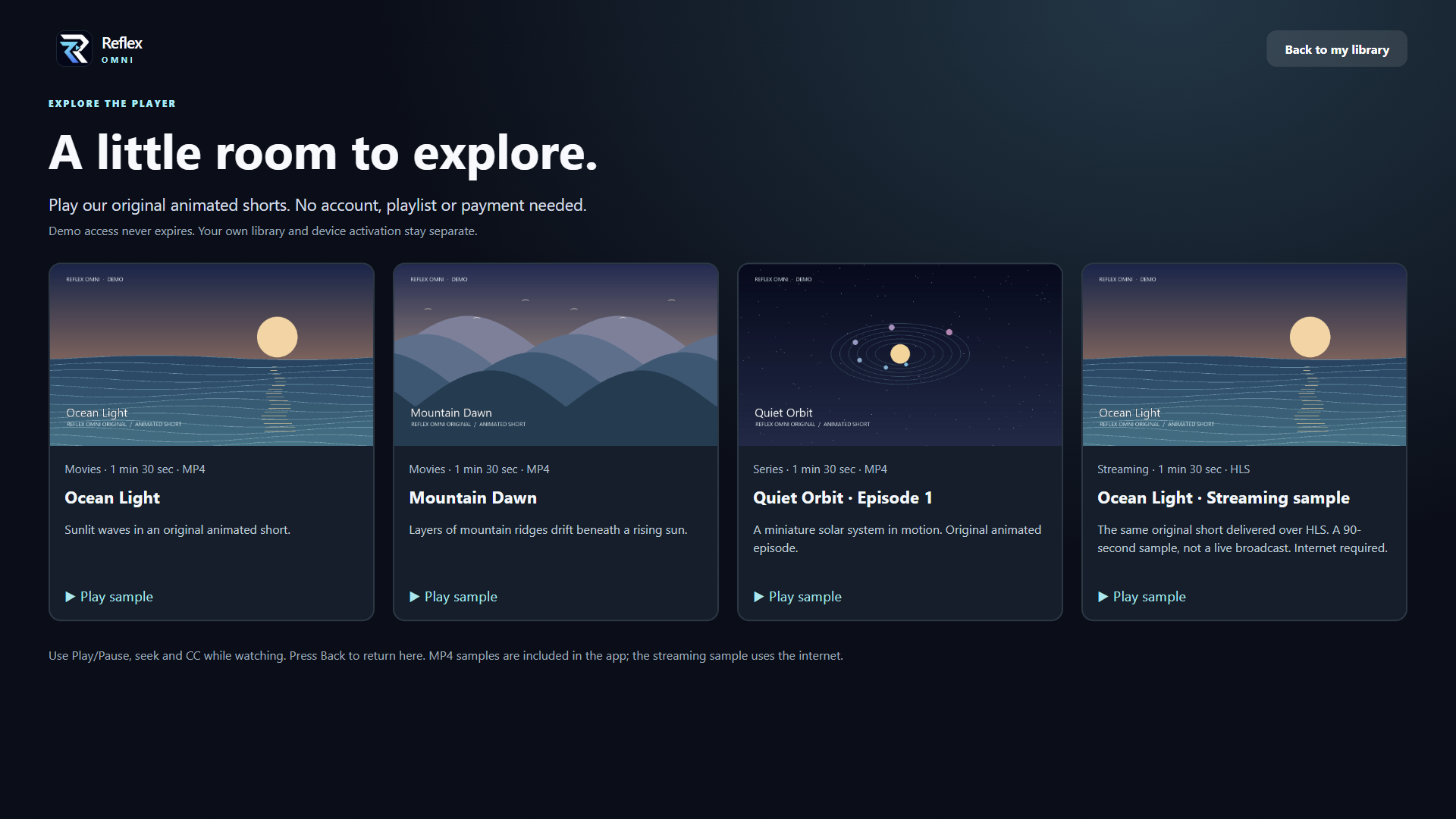Play sample for Quiet Orbit Episode 1
The image size is (1456, 819).
tap(798, 597)
